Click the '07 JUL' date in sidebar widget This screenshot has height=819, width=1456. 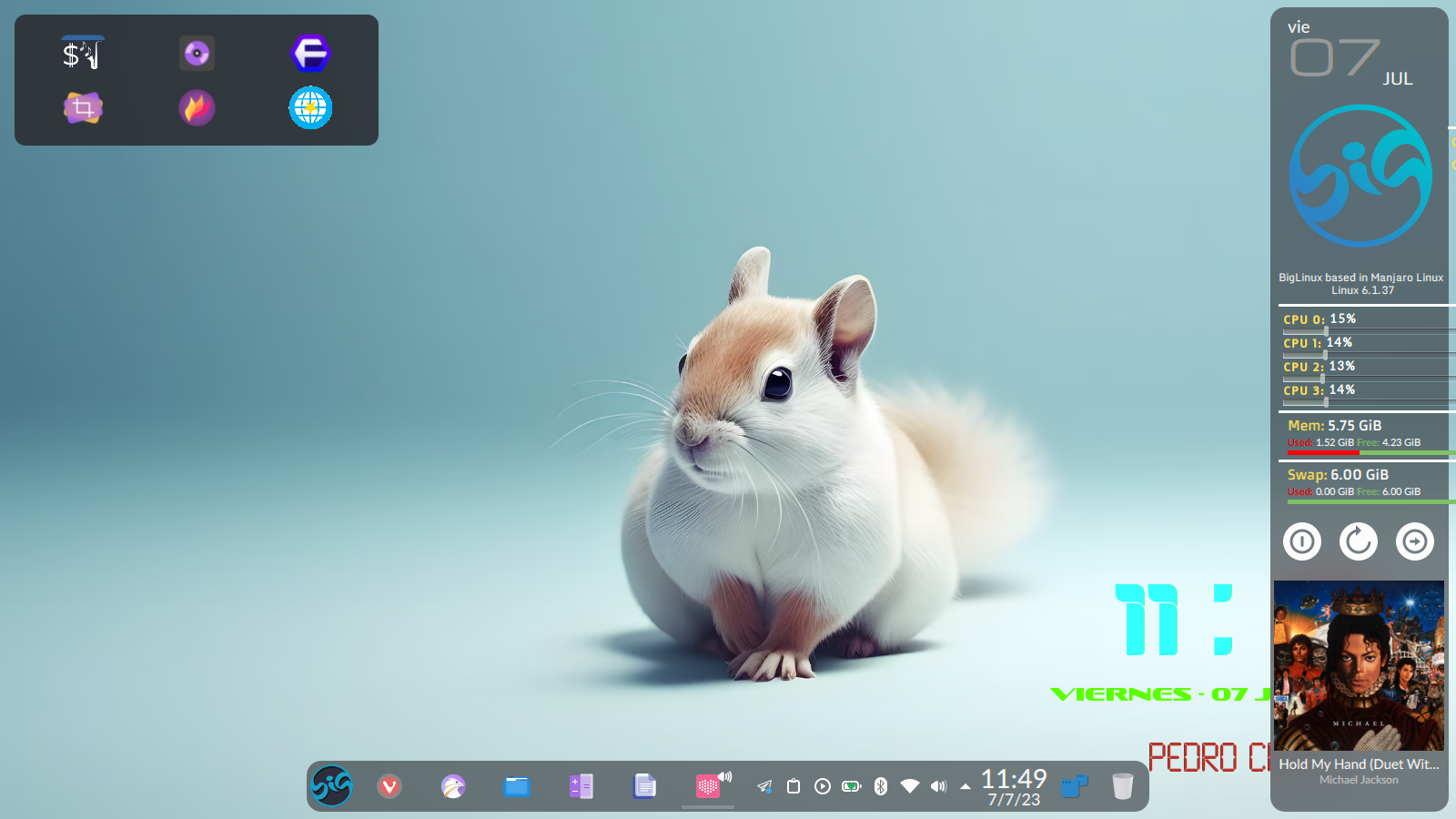click(1352, 63)
